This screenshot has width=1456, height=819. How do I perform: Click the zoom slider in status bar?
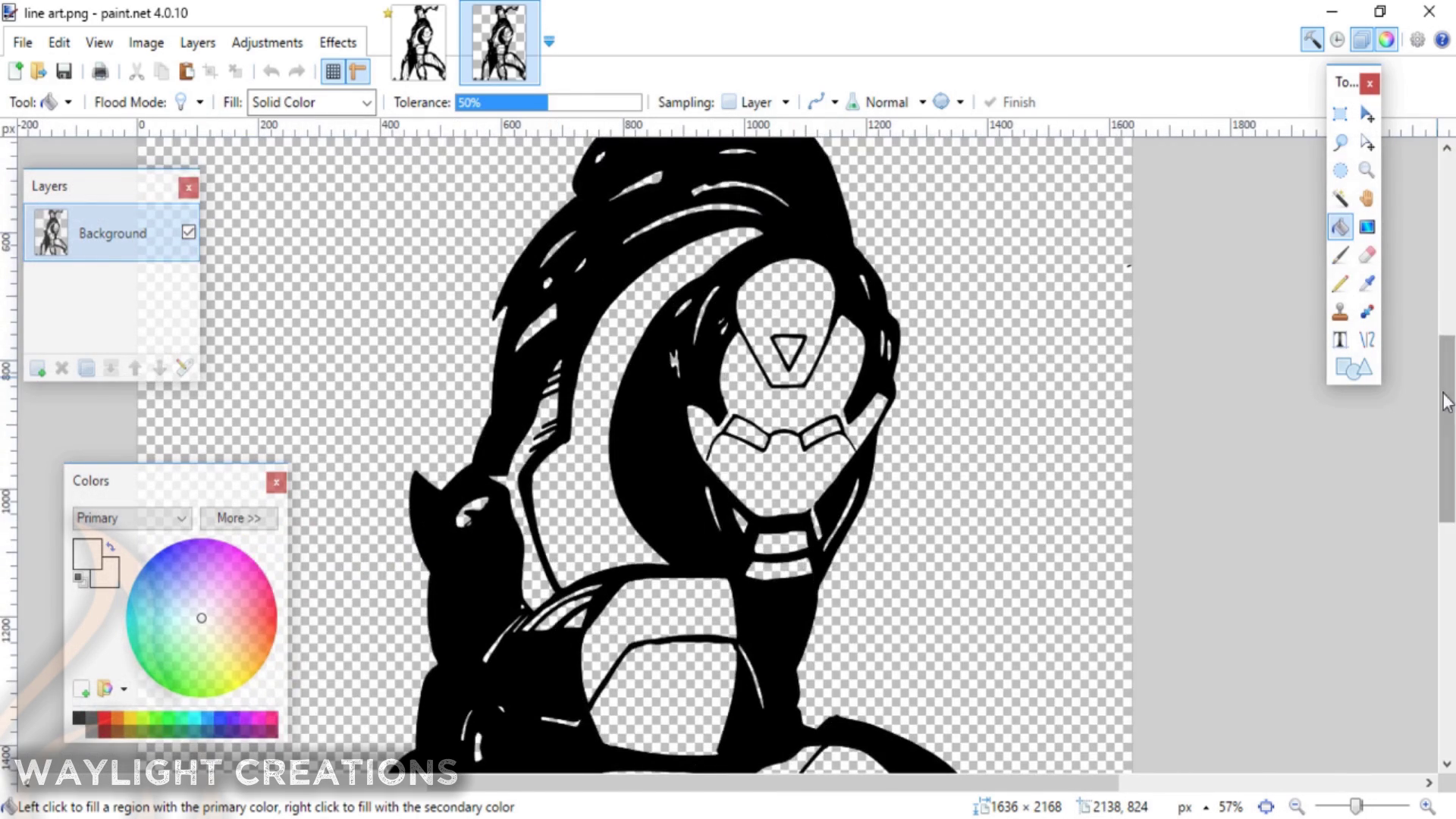click(x=1361, y=806)
